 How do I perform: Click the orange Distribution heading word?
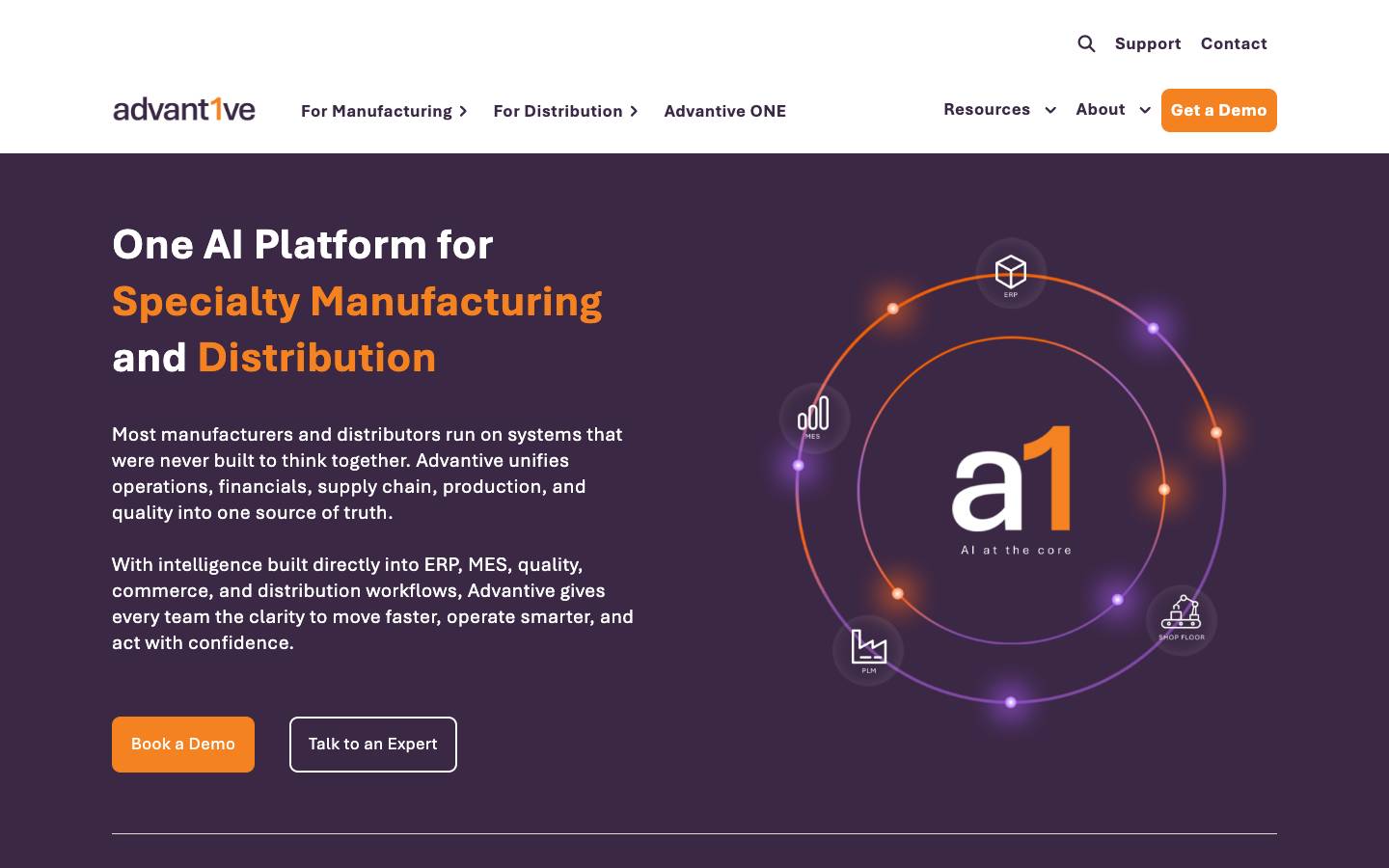point(316,358)
